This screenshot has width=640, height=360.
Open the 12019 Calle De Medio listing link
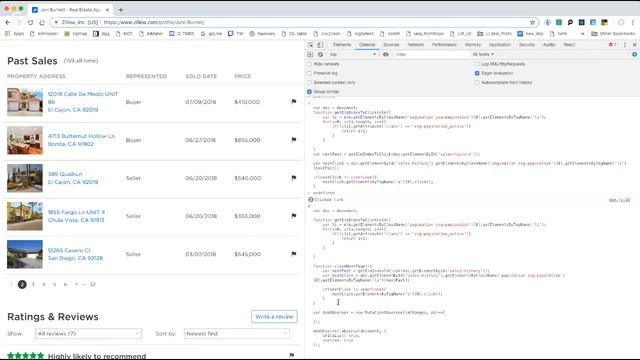pyautogui.click(x=82, y=102)
